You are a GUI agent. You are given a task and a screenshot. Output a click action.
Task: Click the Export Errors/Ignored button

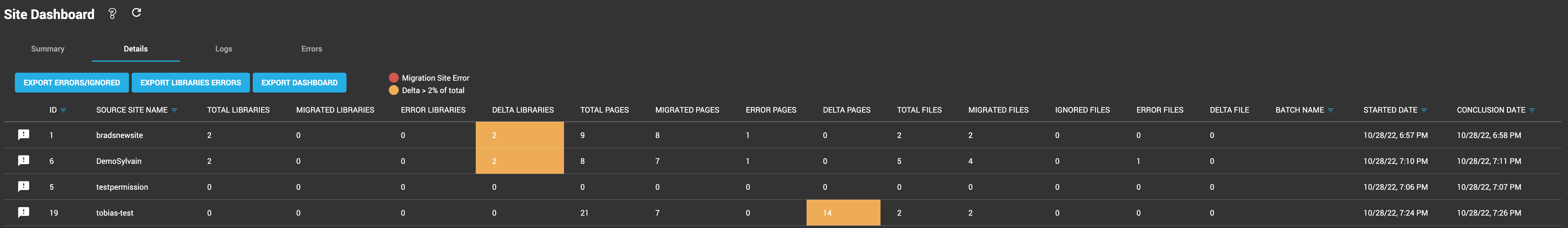click(x=72, y=82)
